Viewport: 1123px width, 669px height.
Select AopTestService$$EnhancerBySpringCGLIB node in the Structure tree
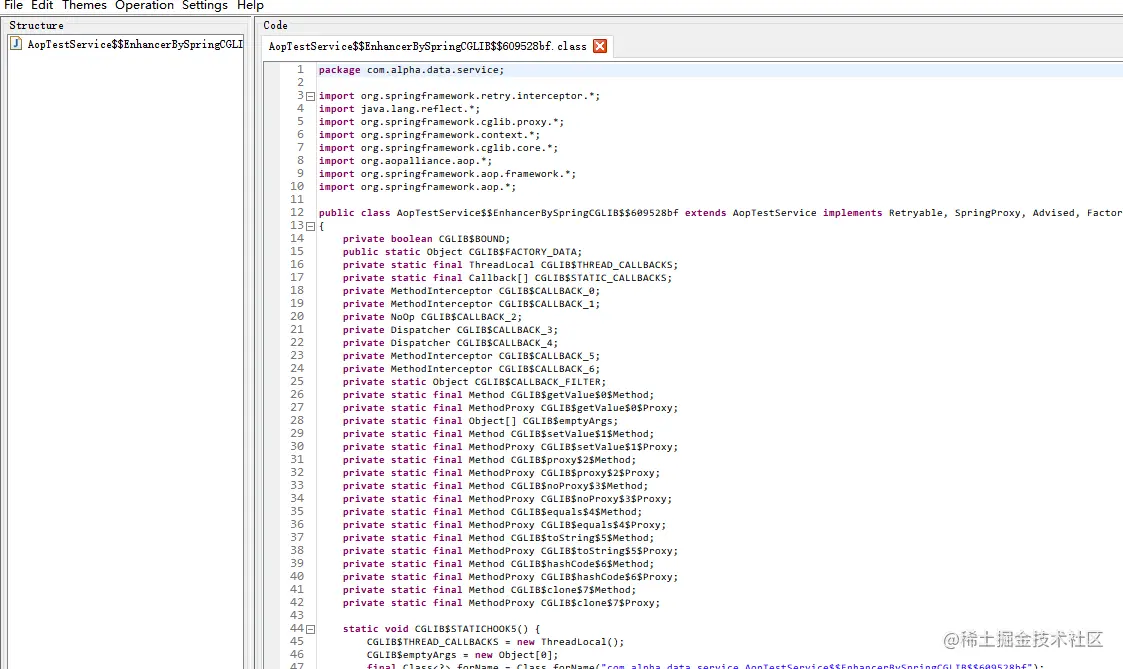[x=135, y=44]
